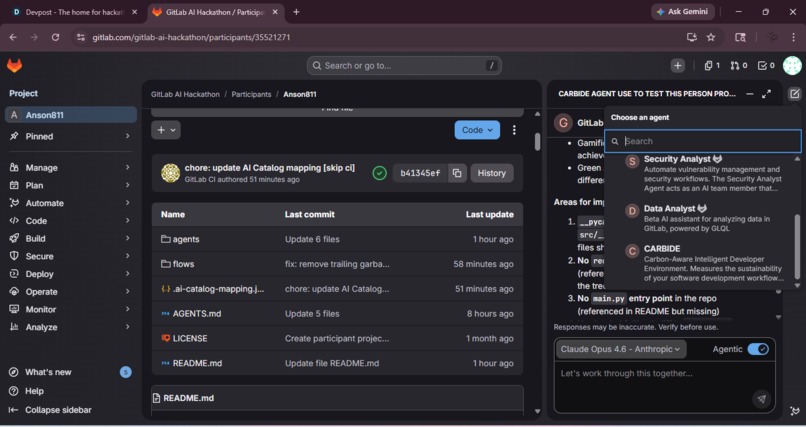Screen dimensions: 806x427
Task: Open Deploy section in sidebar
Action: (x=70, y=274)
